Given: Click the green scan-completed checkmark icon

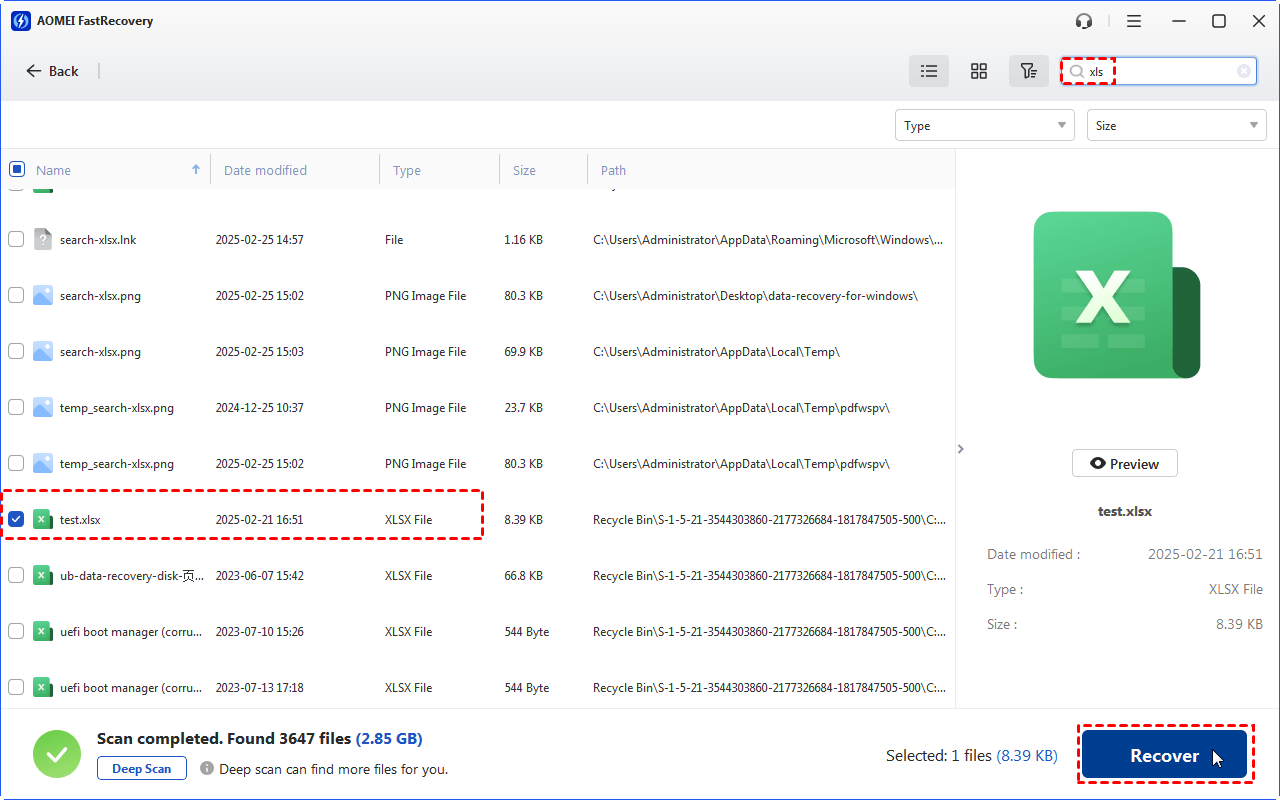Looking at the screenshot, I should [x=57, y=754].
